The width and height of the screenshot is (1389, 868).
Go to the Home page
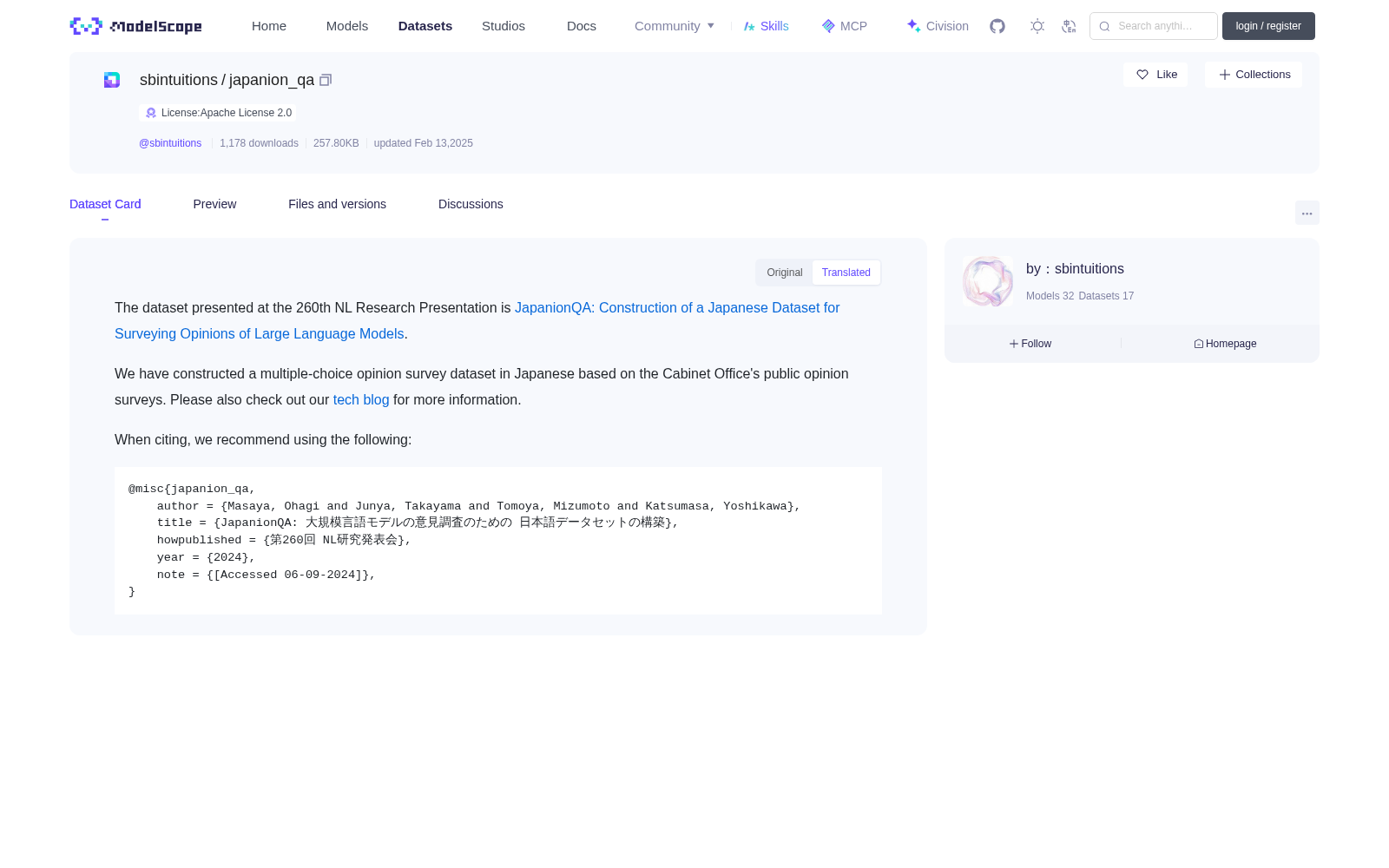[269, 26]
